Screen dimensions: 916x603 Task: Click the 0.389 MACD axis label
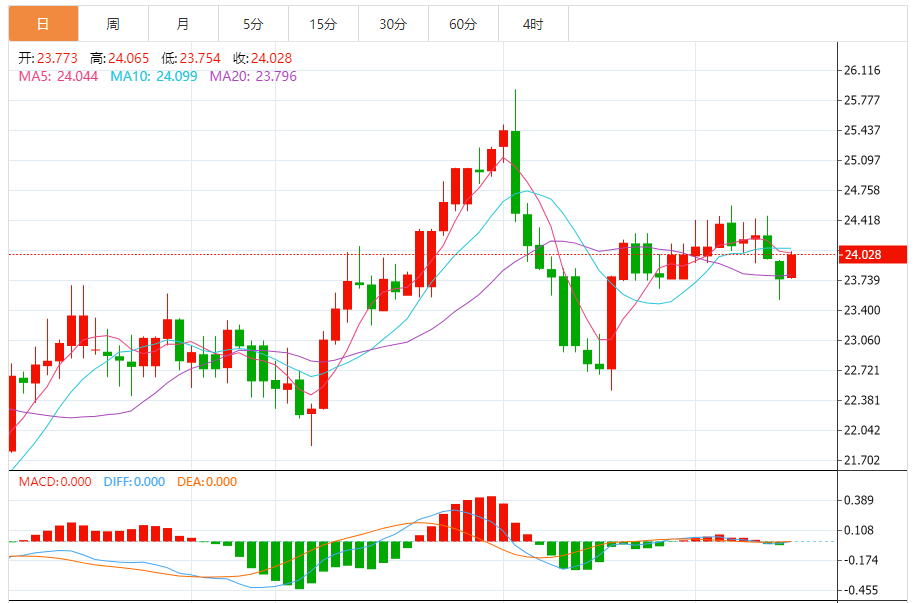coord(859,500)
